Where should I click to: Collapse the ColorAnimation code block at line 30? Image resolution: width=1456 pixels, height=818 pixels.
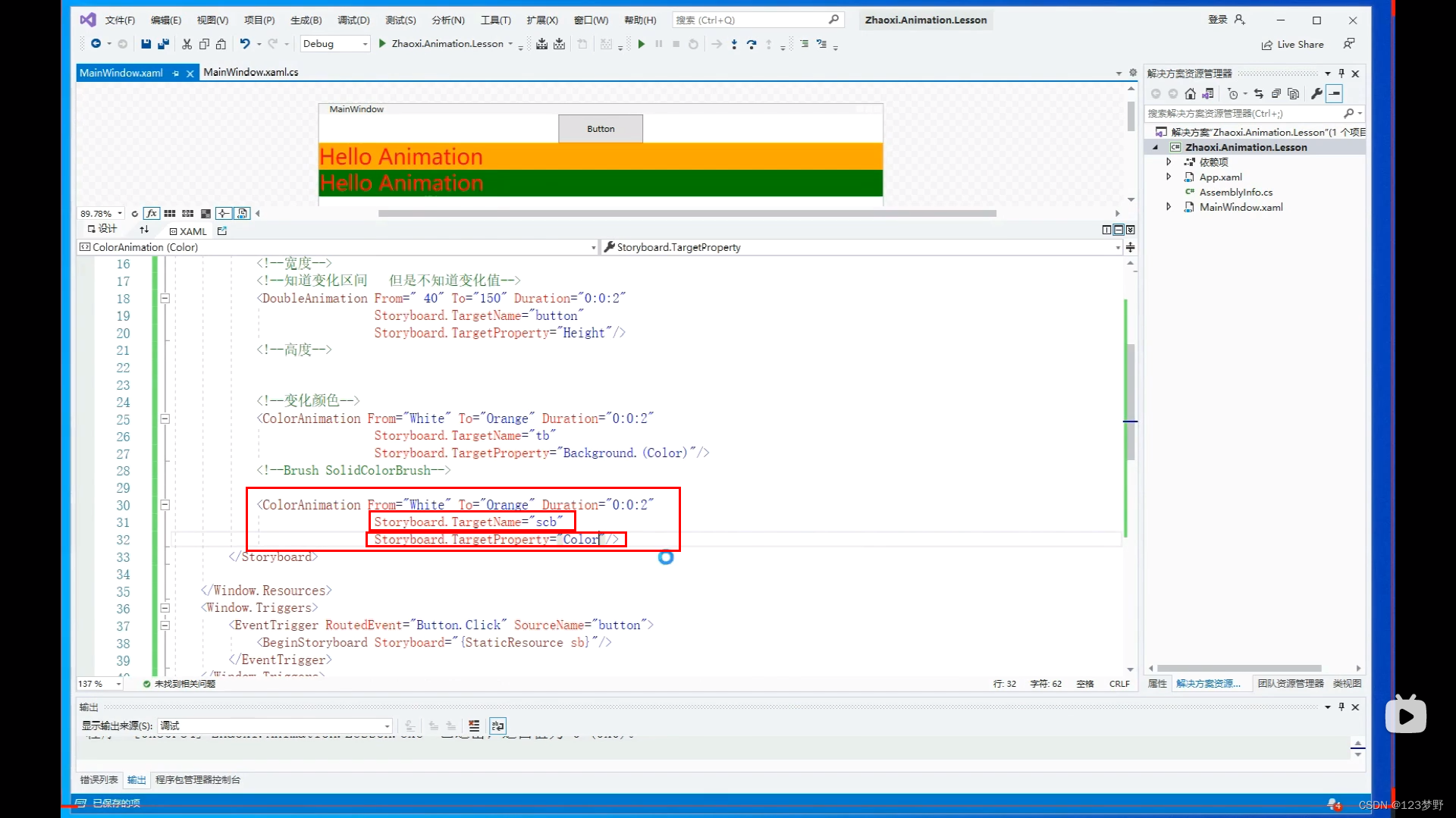click(x=165, y=505)
